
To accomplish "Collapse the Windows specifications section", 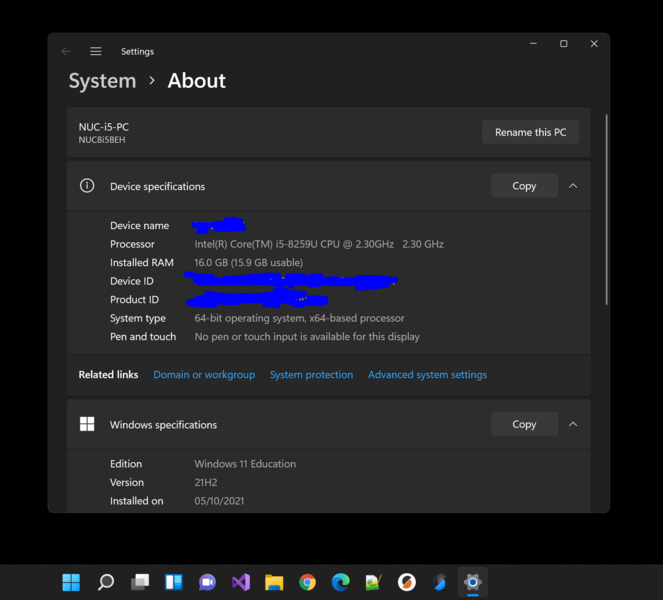I will point(573,424).
